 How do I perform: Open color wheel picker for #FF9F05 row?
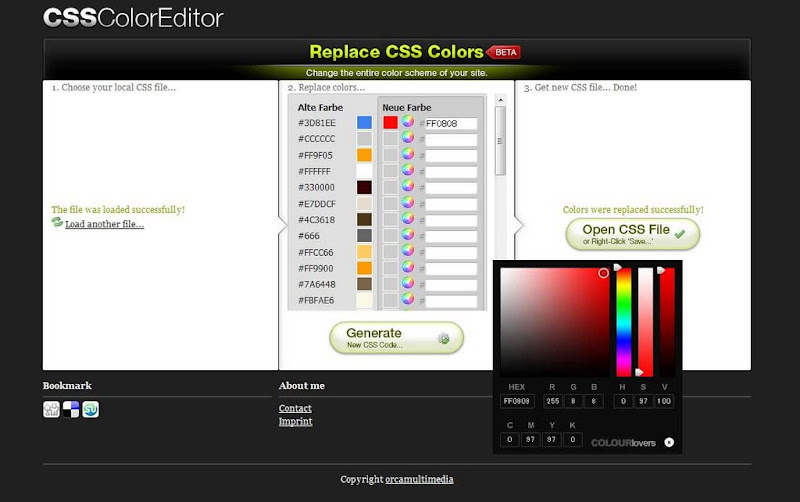408,154
